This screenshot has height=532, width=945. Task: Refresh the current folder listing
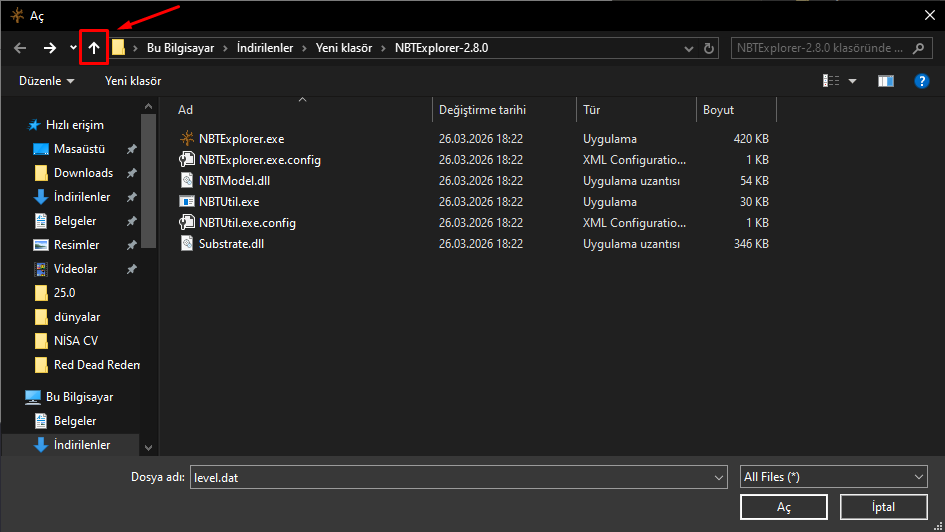tap(710, 48)
